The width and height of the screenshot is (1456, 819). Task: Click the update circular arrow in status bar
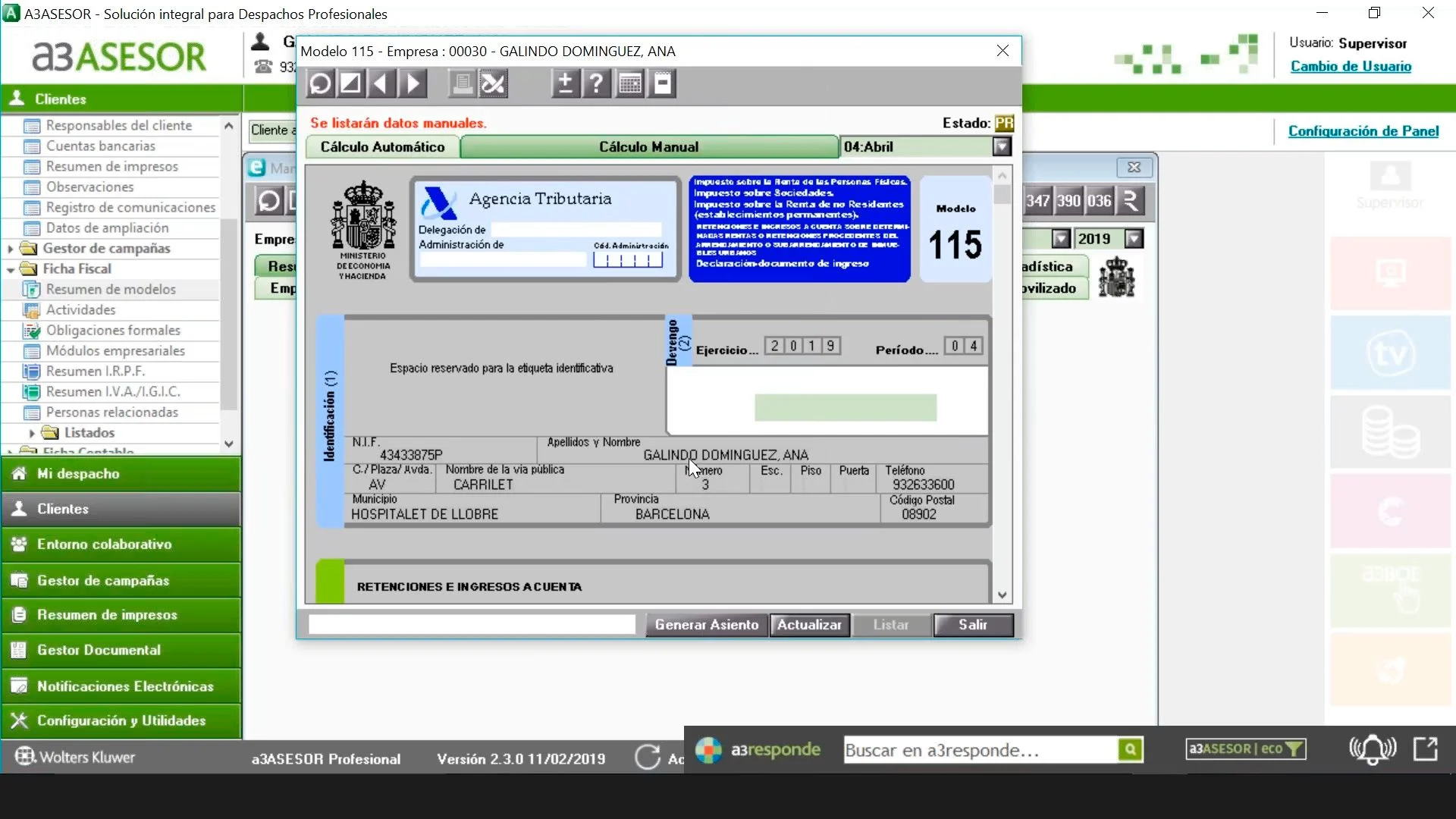(648, 757)
